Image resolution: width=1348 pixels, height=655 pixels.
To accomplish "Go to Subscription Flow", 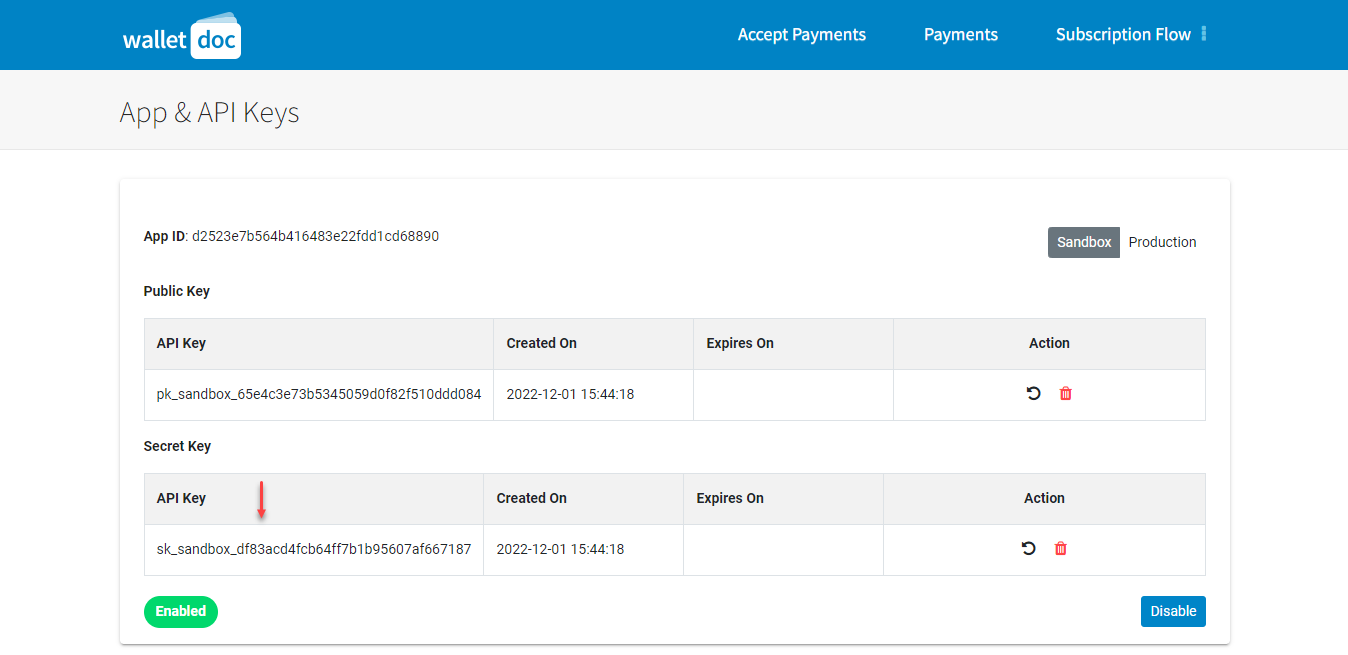I will [1123, 34].
